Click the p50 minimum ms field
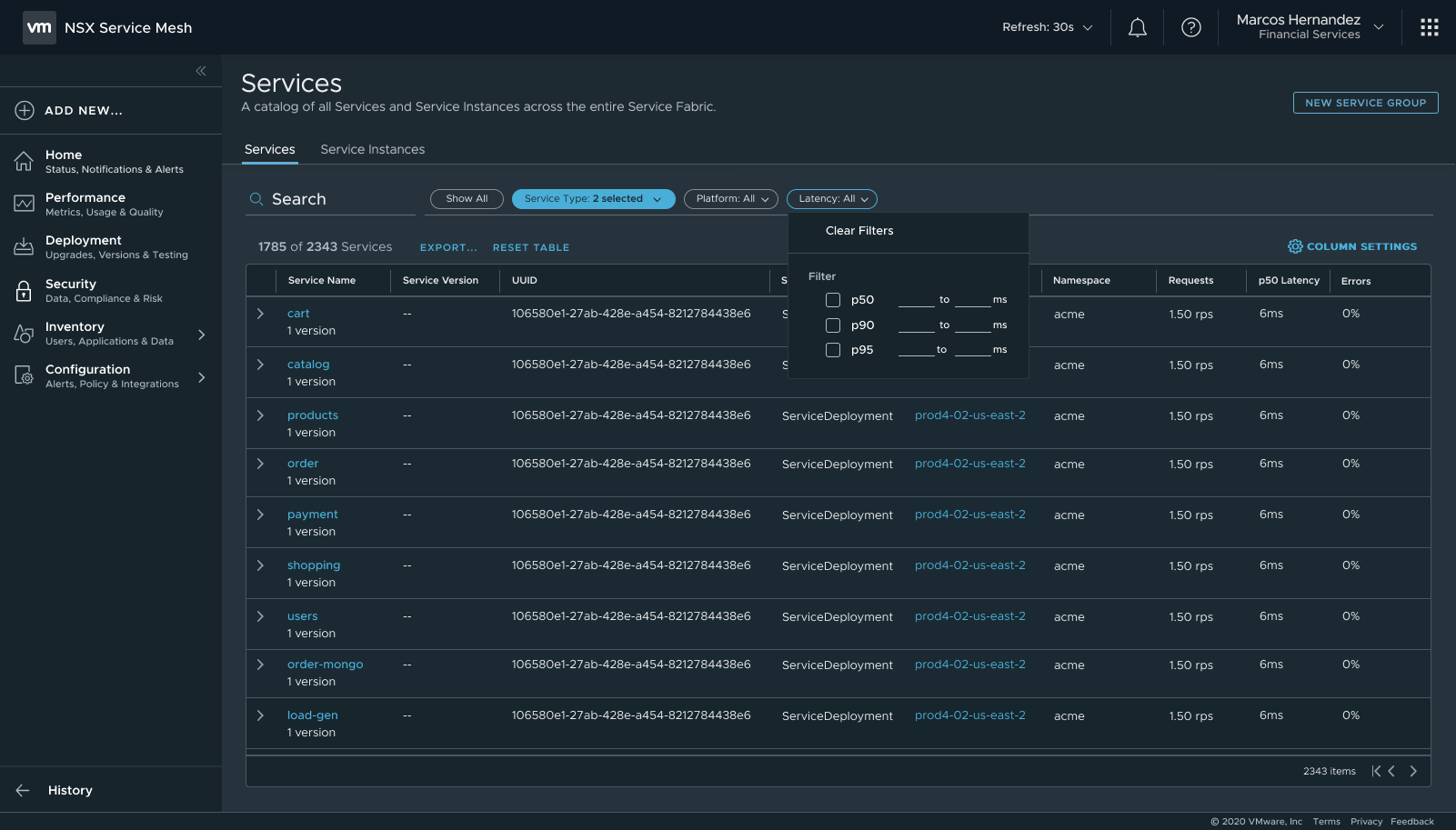The width and height of the screenshot is (1456, 830). (x=916, y=300)
